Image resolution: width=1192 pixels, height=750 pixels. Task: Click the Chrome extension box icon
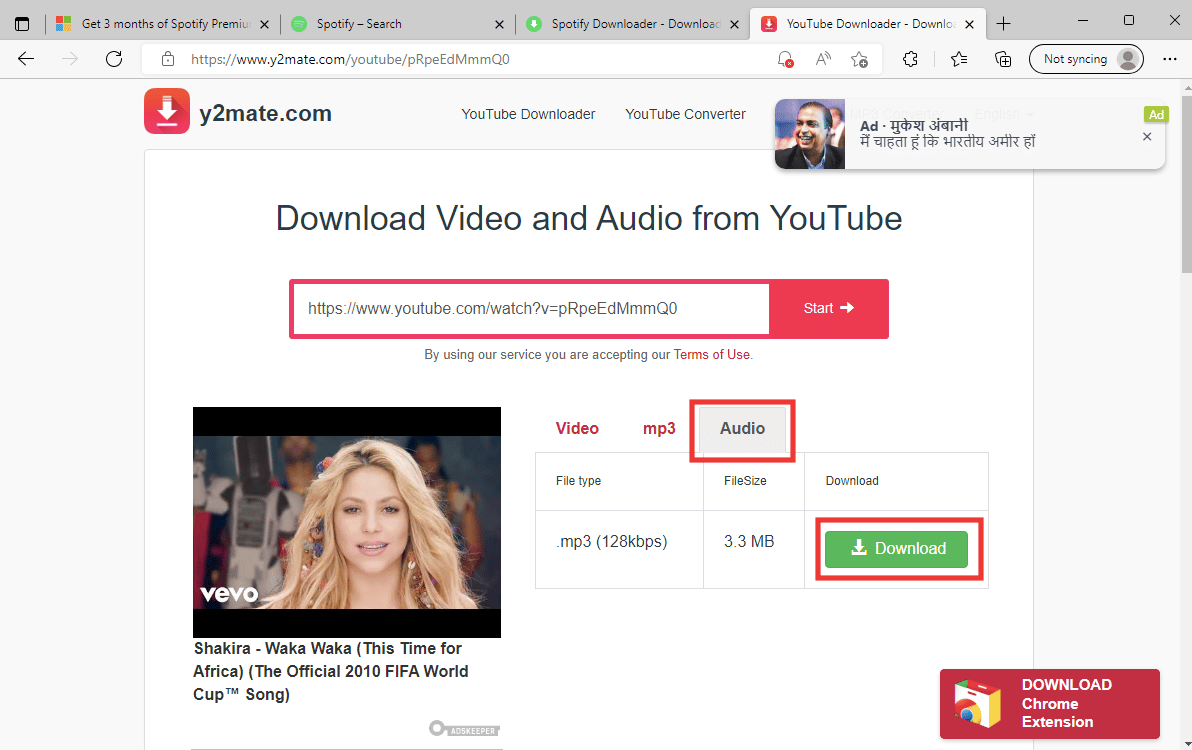click(978, 704)
